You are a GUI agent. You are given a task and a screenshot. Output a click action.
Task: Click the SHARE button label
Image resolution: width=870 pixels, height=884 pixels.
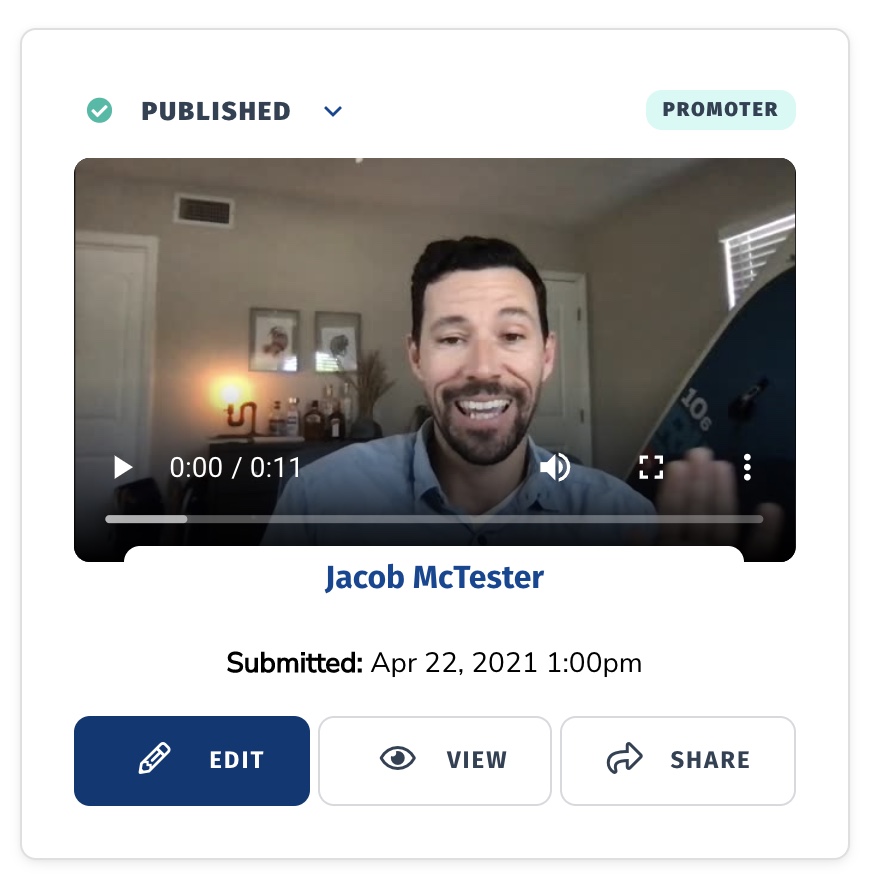coord(710,760)
